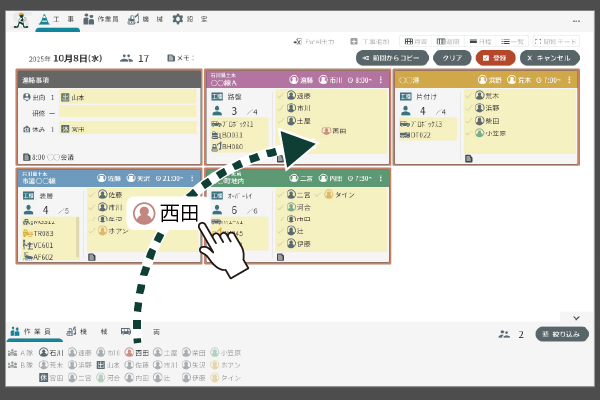Switch to 機械 tab in bottom panel
Image resolution: width=600 pixels, height=400 pixels.
[80, 331]
